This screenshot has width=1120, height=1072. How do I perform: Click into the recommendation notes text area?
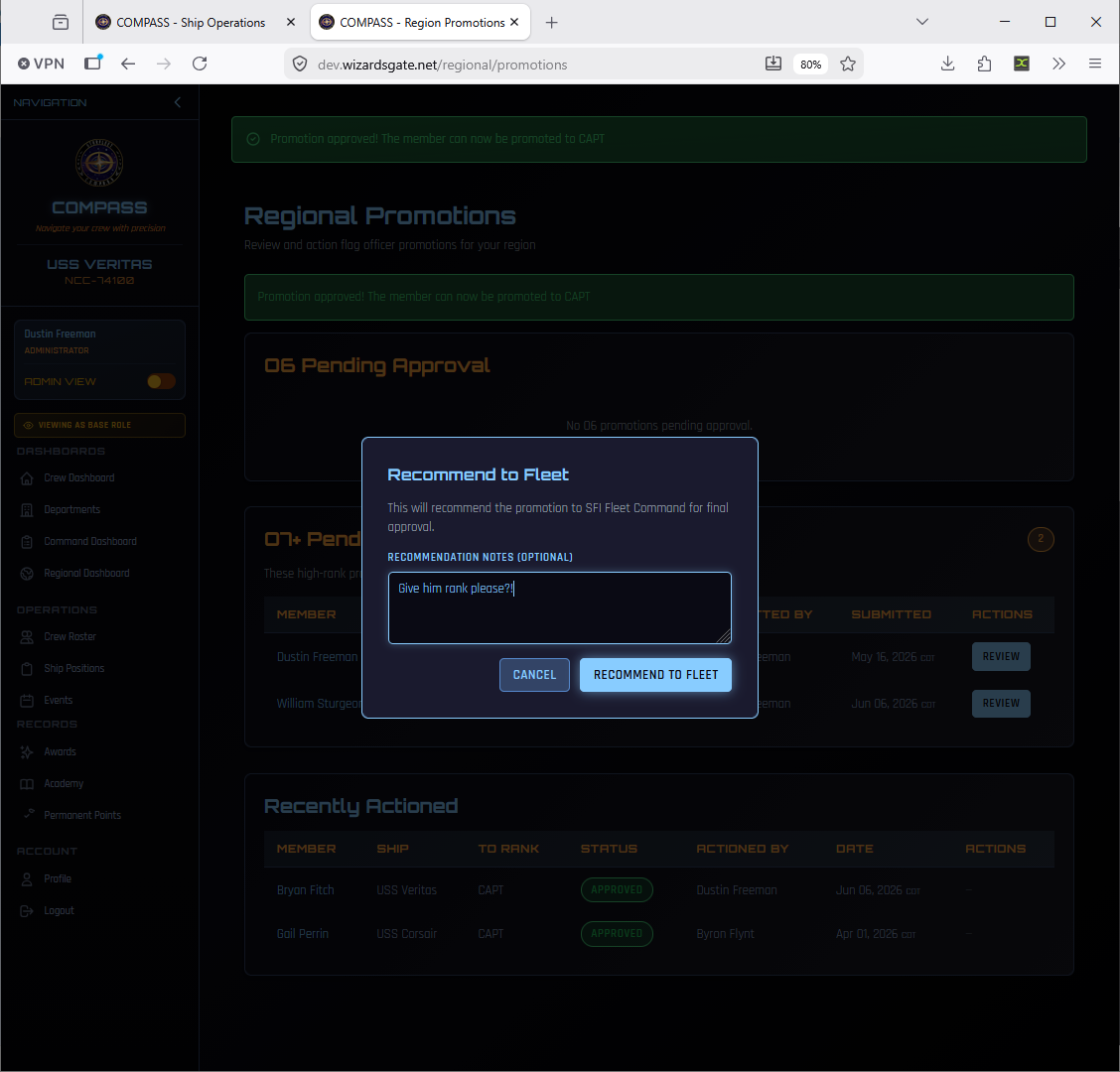(559, 607)
